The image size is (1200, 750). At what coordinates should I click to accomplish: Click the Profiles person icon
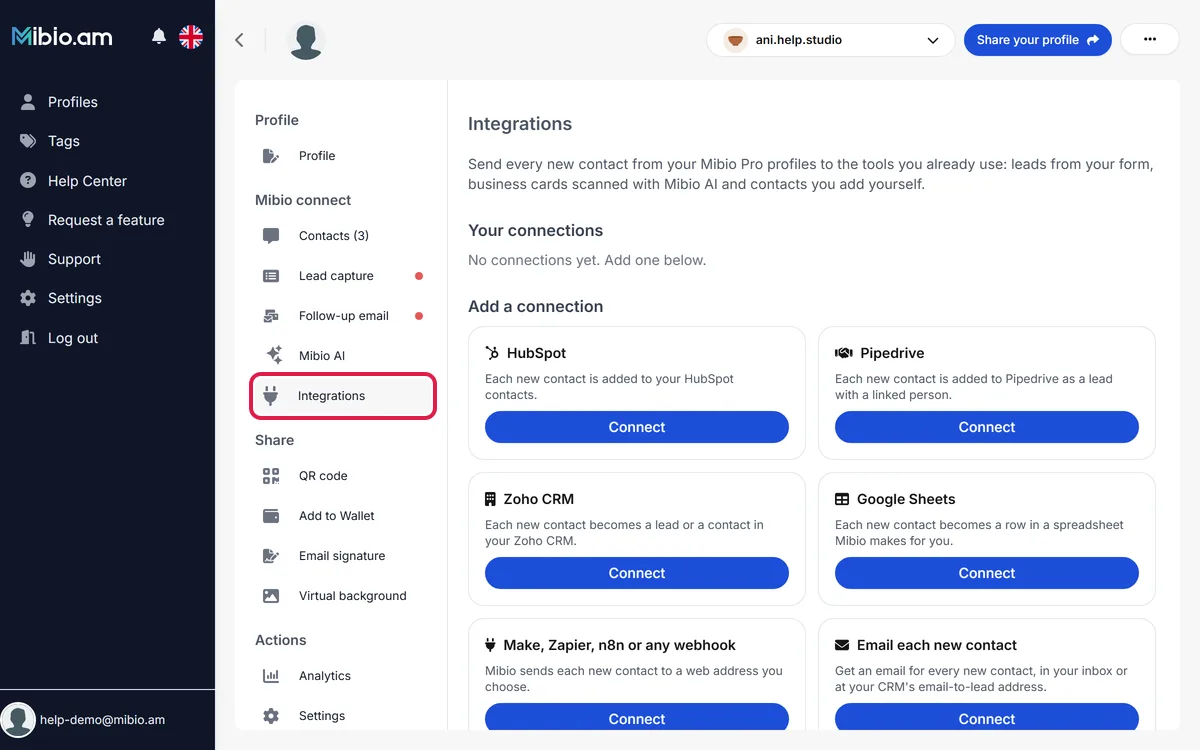pos(28,102)
